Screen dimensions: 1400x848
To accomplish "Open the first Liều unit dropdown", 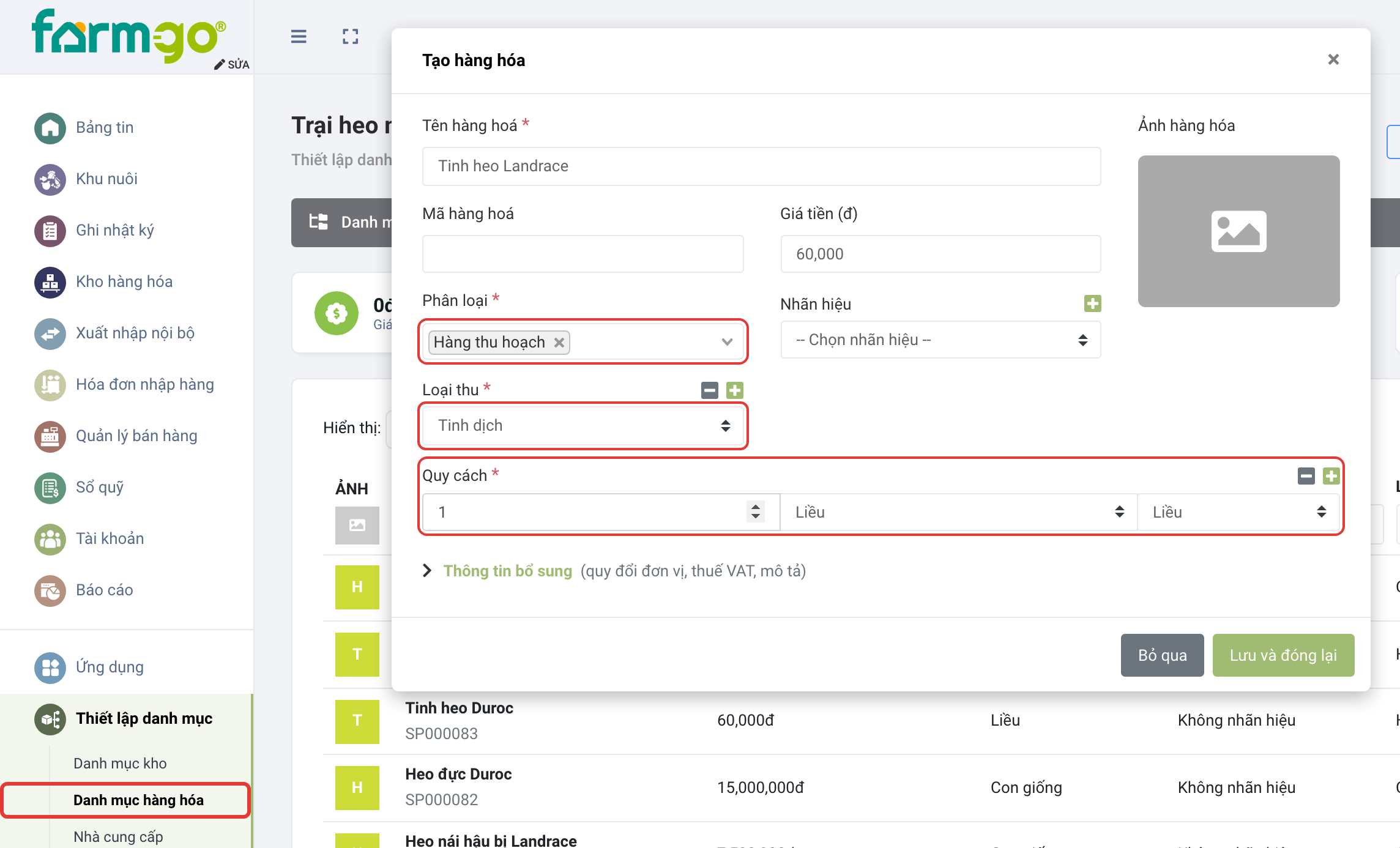I will 958,512.
